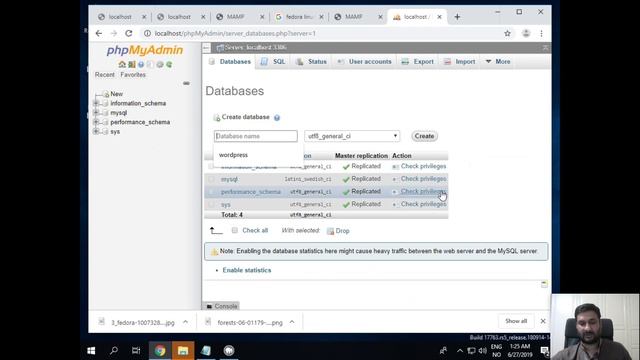Close the downloads bar
This screenshot has width=640, height=360.
[x=543, y=321]
